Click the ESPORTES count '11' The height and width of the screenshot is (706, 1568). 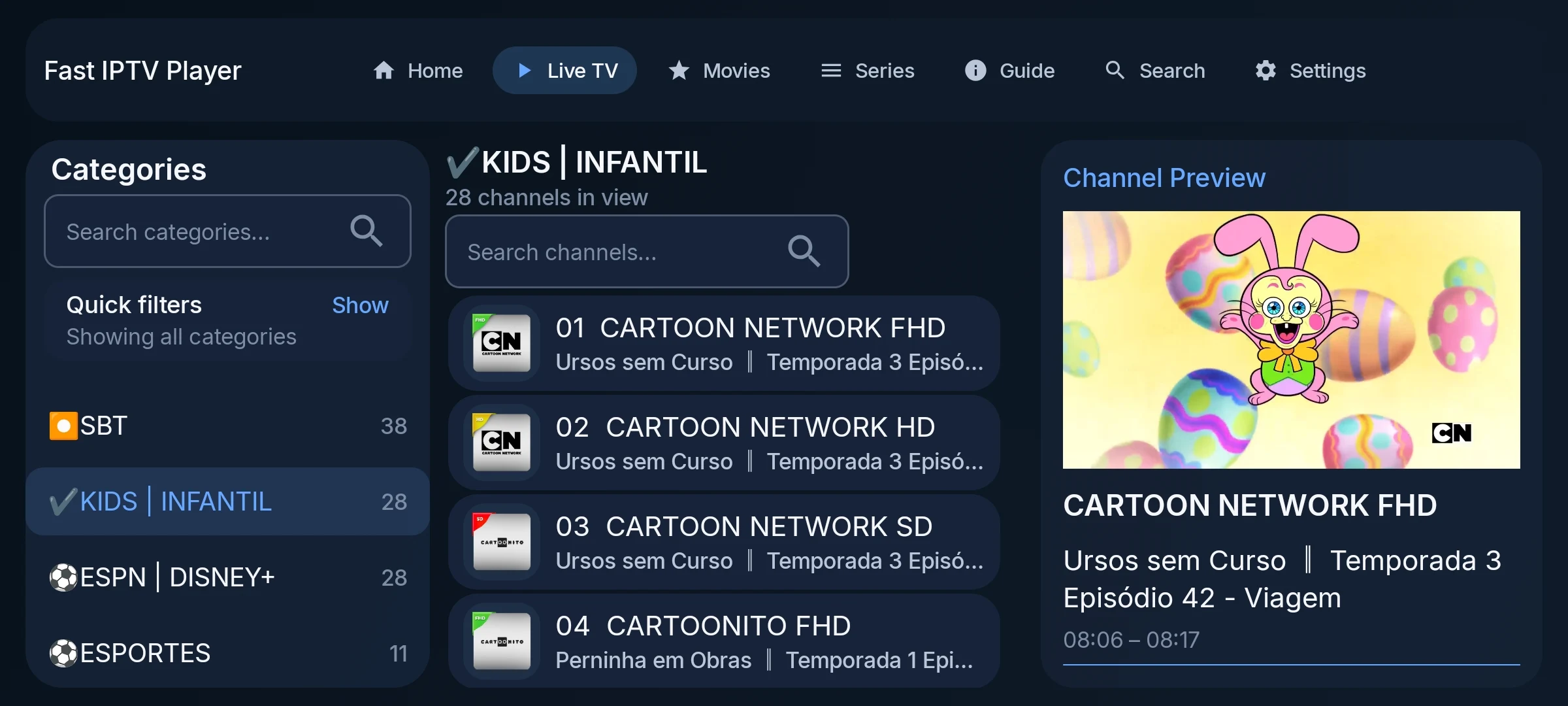[x=399, y=654]
